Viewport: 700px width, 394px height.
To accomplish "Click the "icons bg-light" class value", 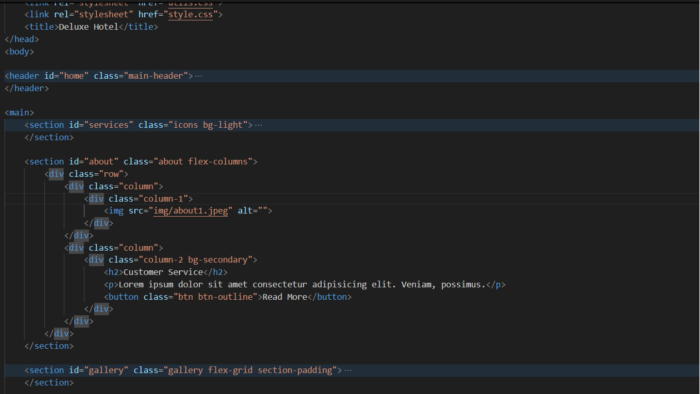I will [x=208, y=125].
